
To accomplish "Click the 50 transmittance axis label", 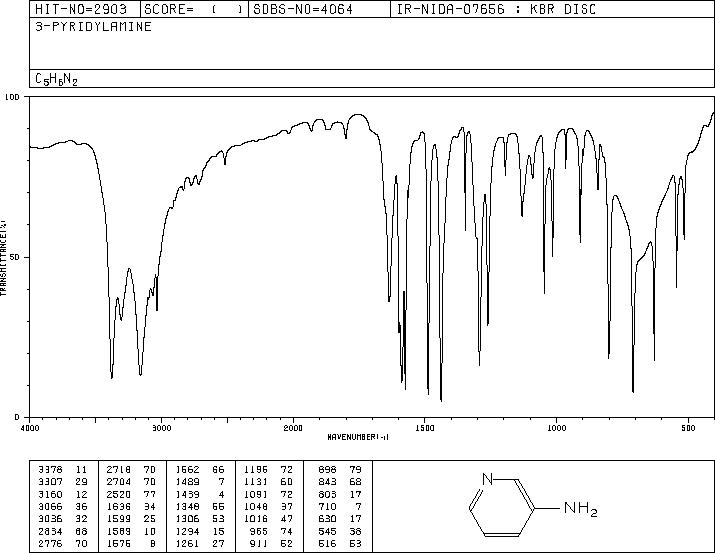I will pyautogui.click(x=15, y=257).
